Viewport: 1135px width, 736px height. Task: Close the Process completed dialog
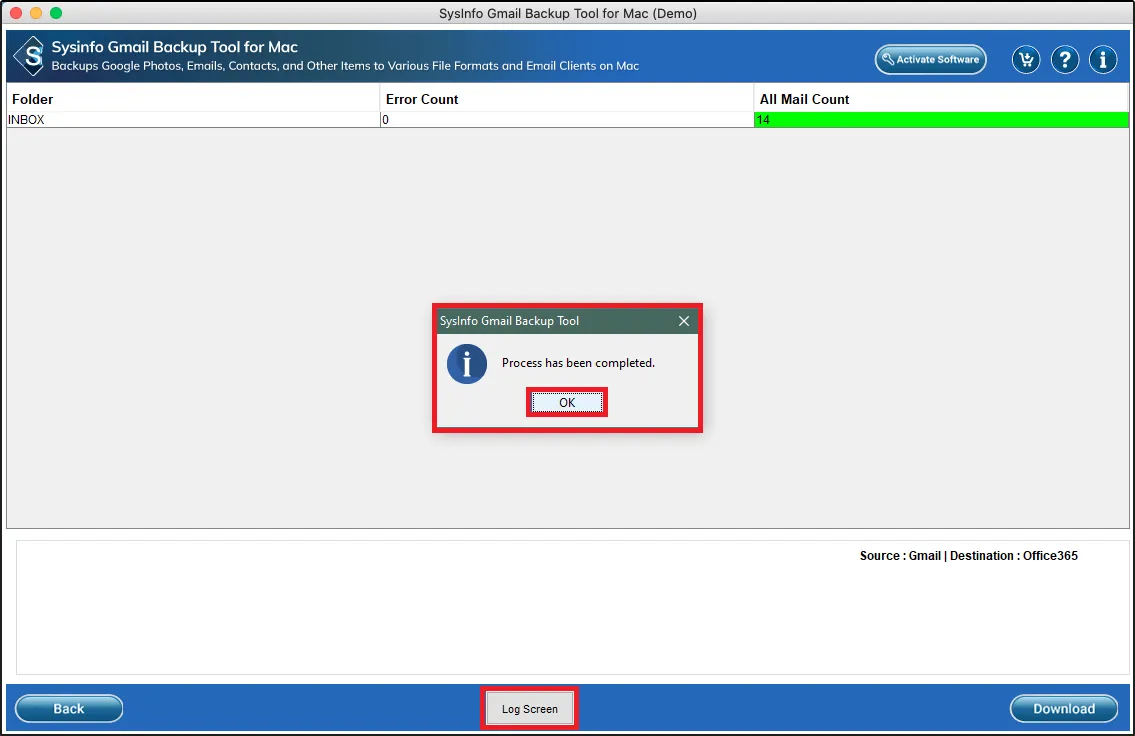pos(683,321)
